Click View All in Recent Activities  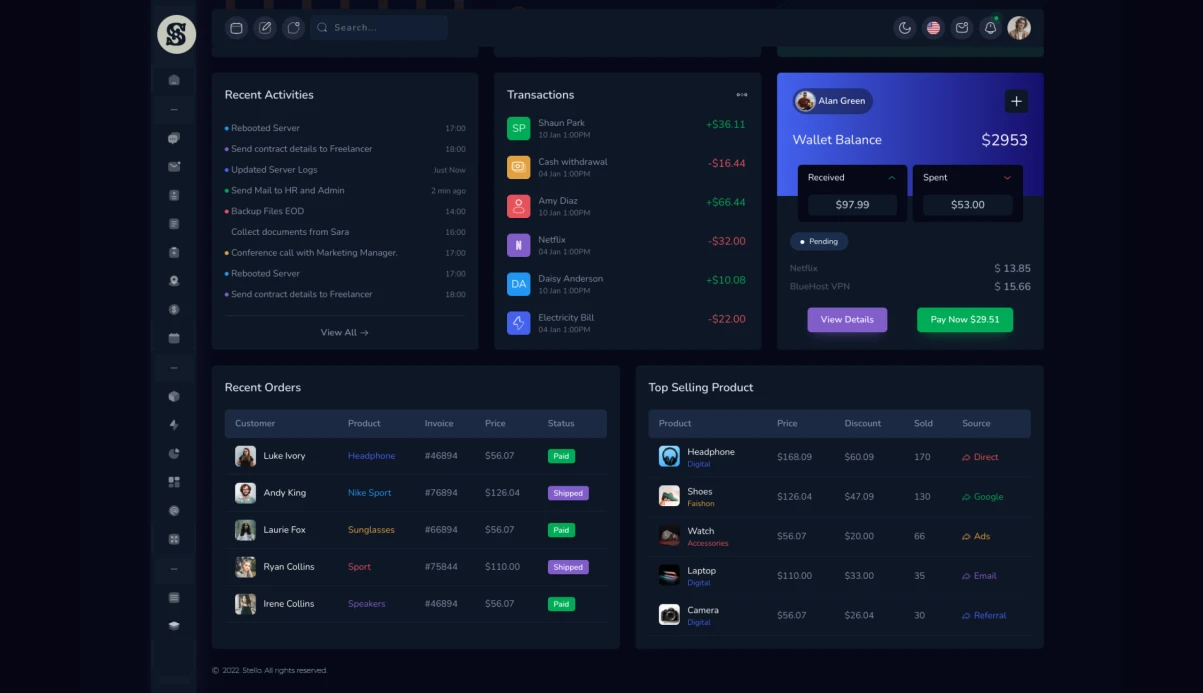pyautogui.click(x=344, y=332)
